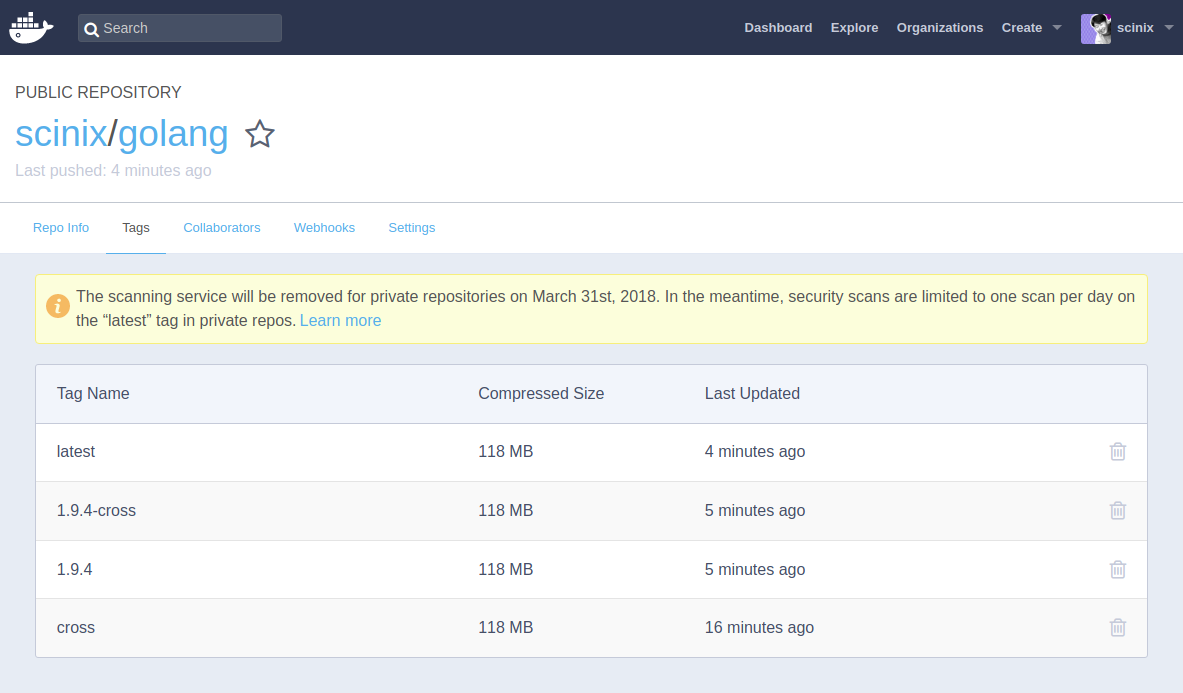Focus the Search input field
Viewport: 1183px width, 693px height.
(190, 28)
